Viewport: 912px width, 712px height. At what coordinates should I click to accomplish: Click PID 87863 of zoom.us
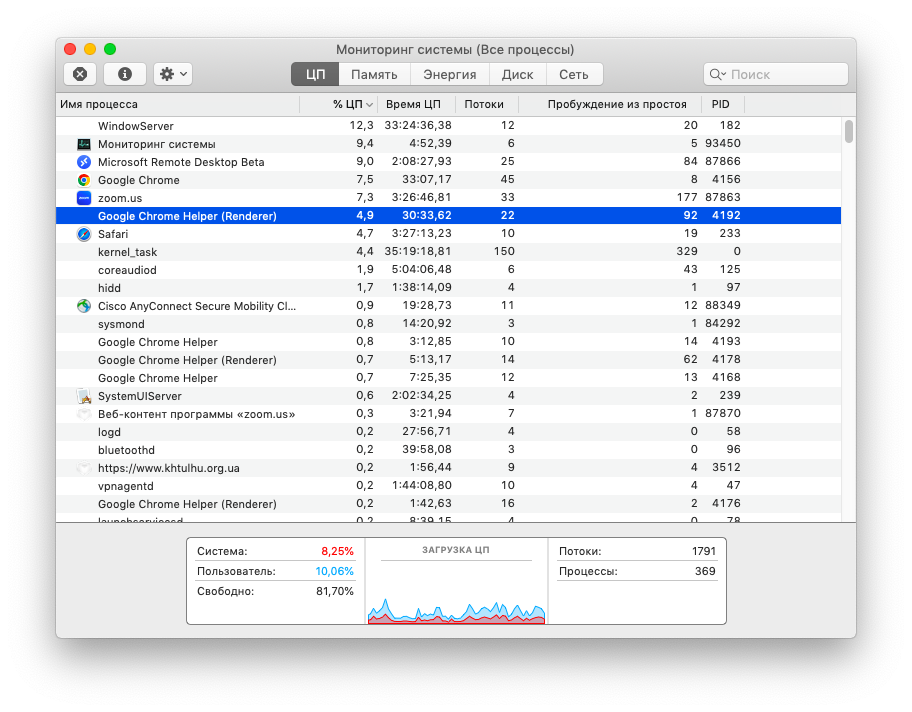click(722, 198)
